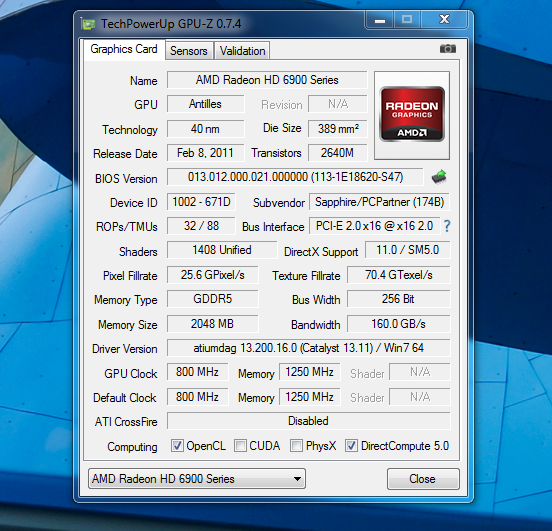Click Default Clock row Shader N/A field
This screenshot has width=552, height=531.
420,397
